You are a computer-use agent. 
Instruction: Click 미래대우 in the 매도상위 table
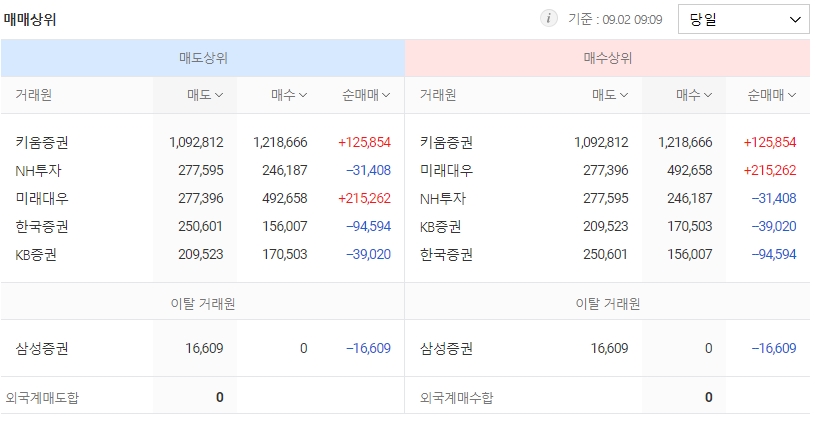point(42,199)
